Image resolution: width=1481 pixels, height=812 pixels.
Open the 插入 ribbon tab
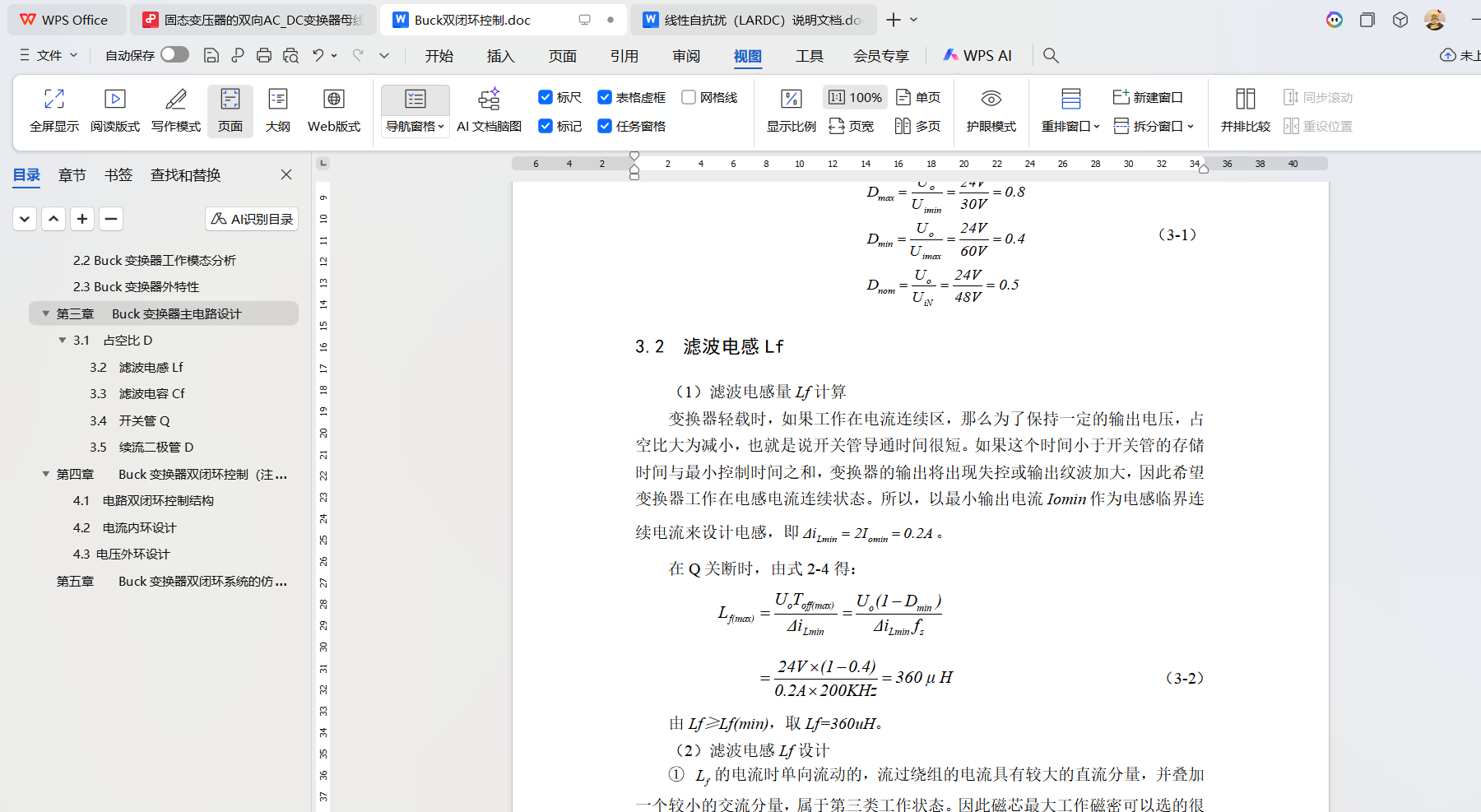pos(500,55)
